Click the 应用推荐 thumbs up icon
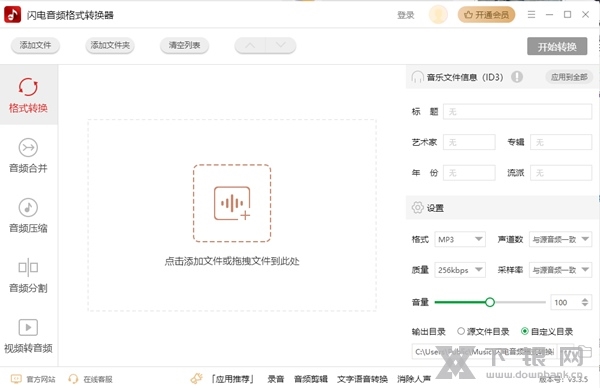600x388 pixels. coord(196,378)
